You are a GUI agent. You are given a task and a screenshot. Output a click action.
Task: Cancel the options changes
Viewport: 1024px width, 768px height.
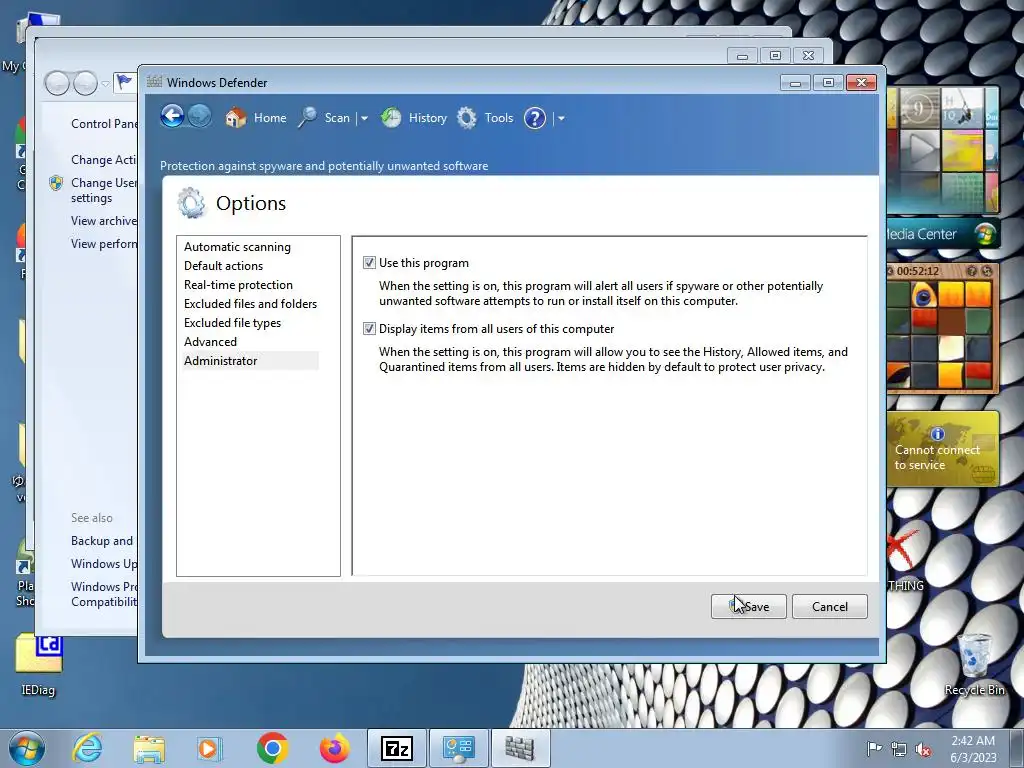pos(829,606)
